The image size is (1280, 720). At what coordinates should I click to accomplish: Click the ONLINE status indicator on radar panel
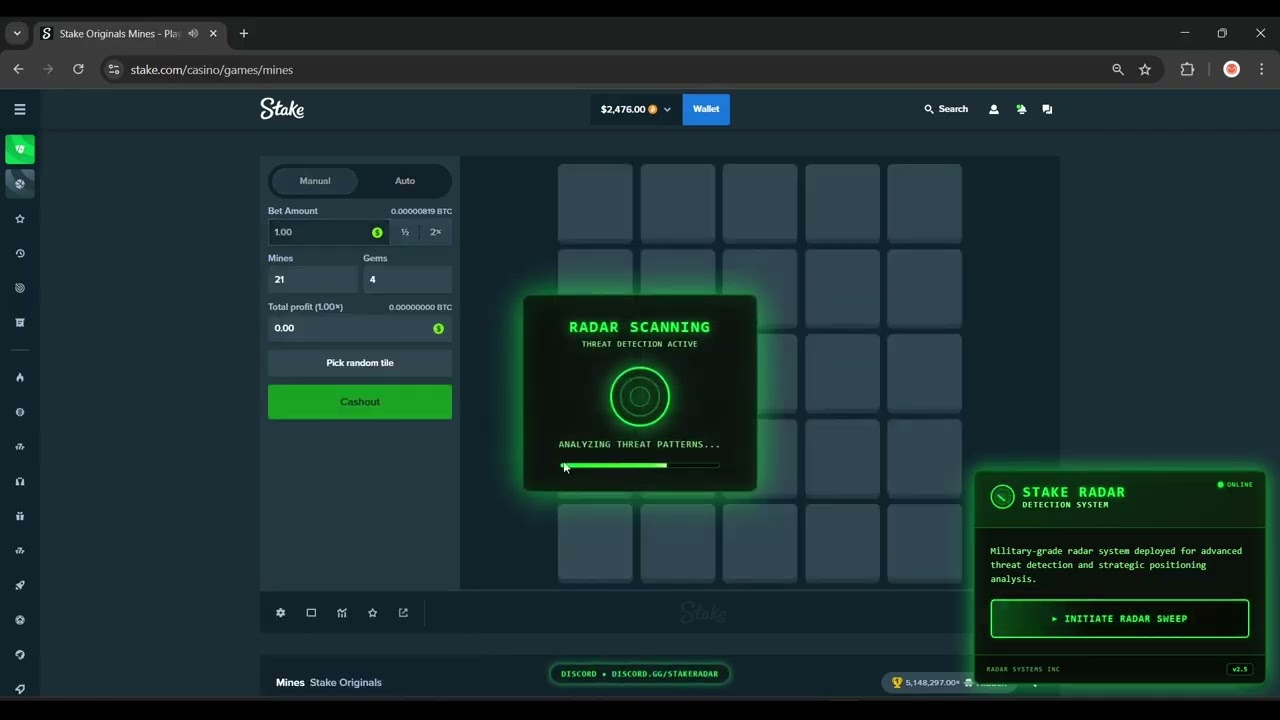tap(1235, 485)
